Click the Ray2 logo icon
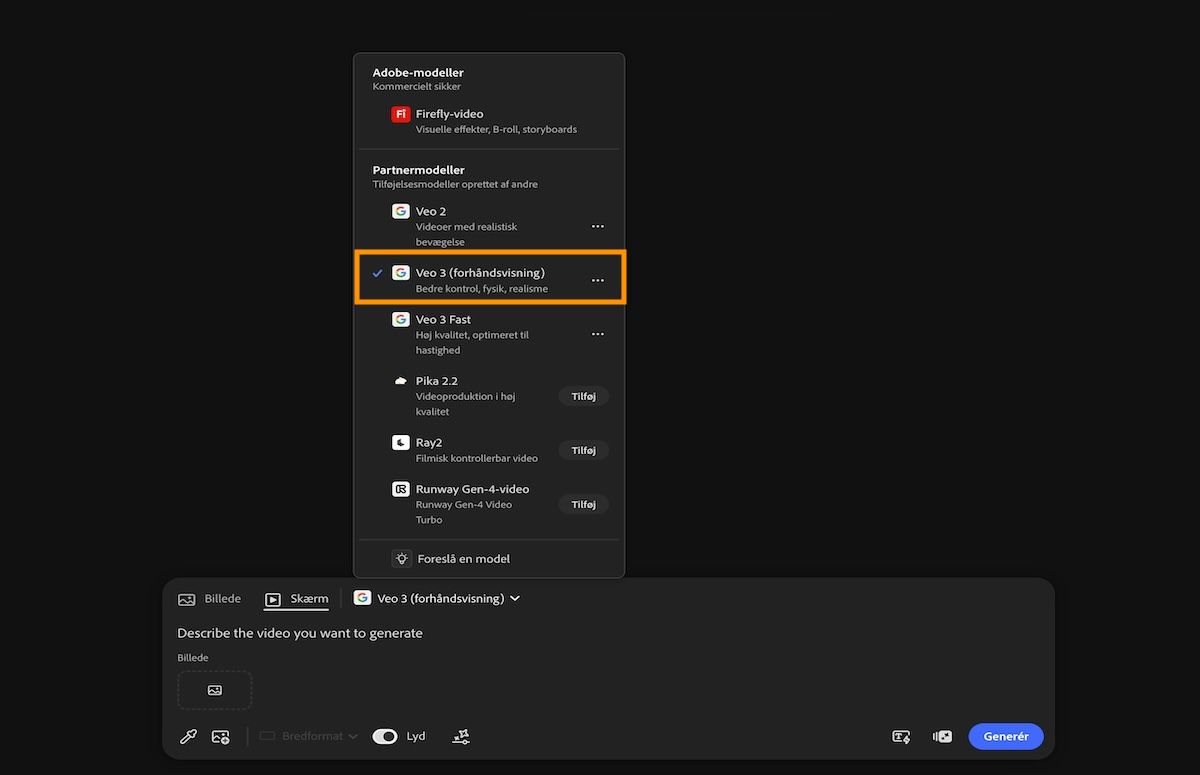The width and height of the screenshot is (1200, 775). (401, 442)
